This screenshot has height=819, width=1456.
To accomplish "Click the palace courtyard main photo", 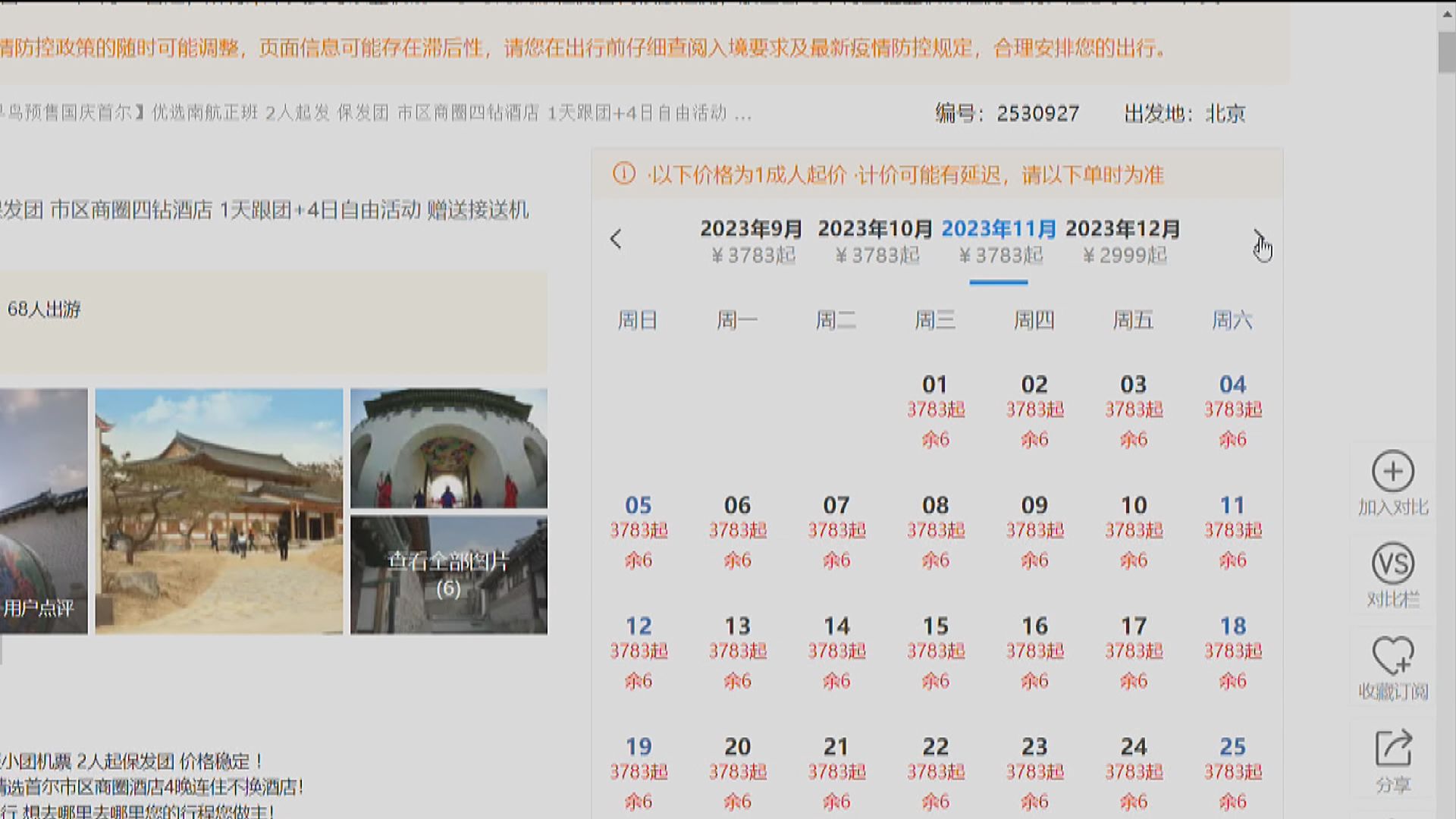I will click(x=218, y=510).
